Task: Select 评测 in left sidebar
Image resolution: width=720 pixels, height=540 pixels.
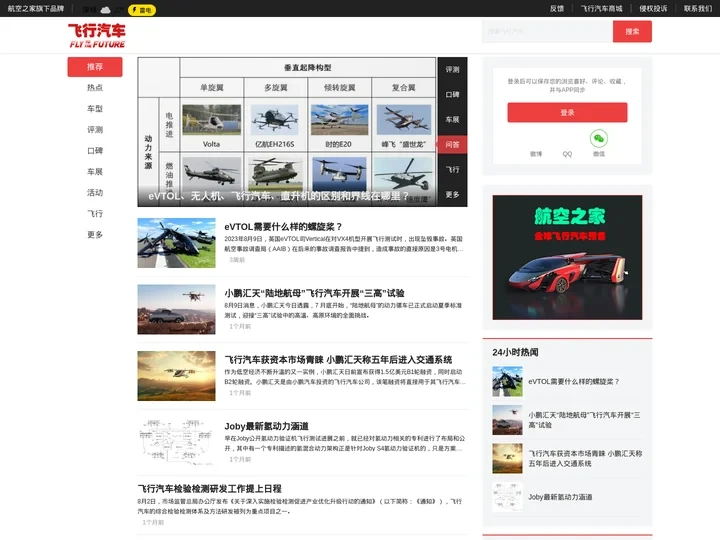Action: [95, 130]
